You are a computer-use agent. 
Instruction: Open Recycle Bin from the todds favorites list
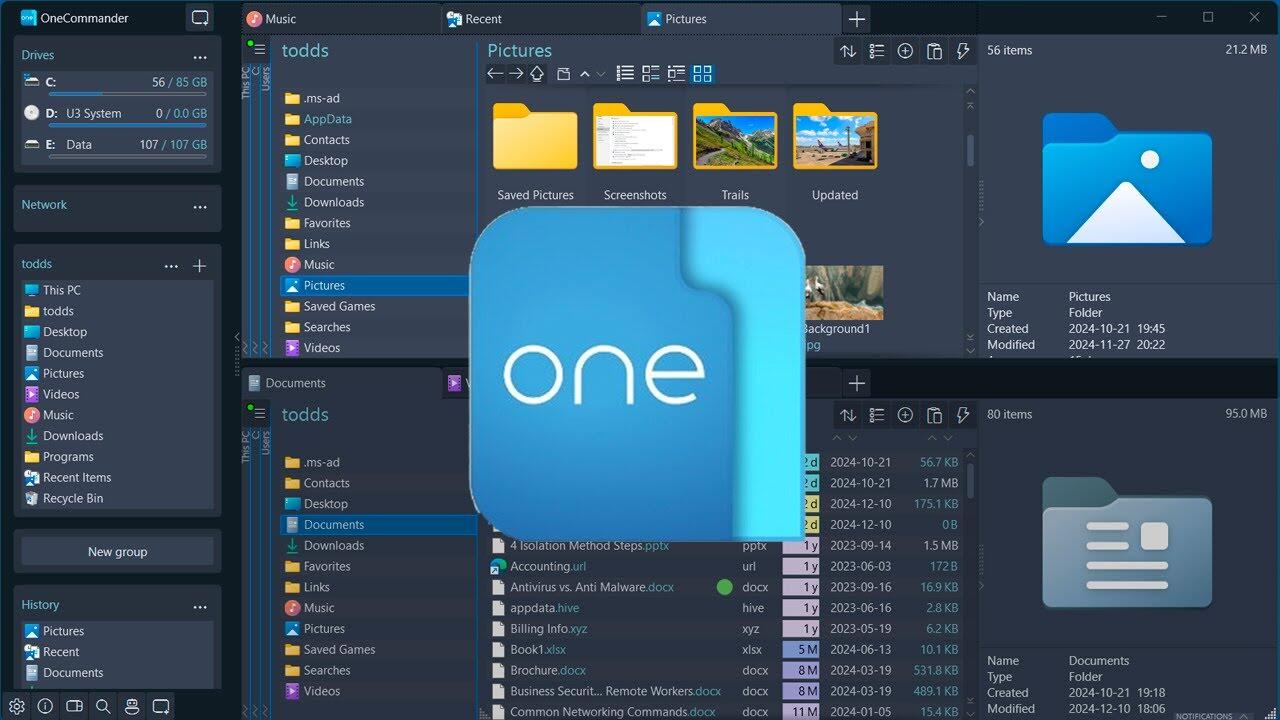click(x=72, y=498)
